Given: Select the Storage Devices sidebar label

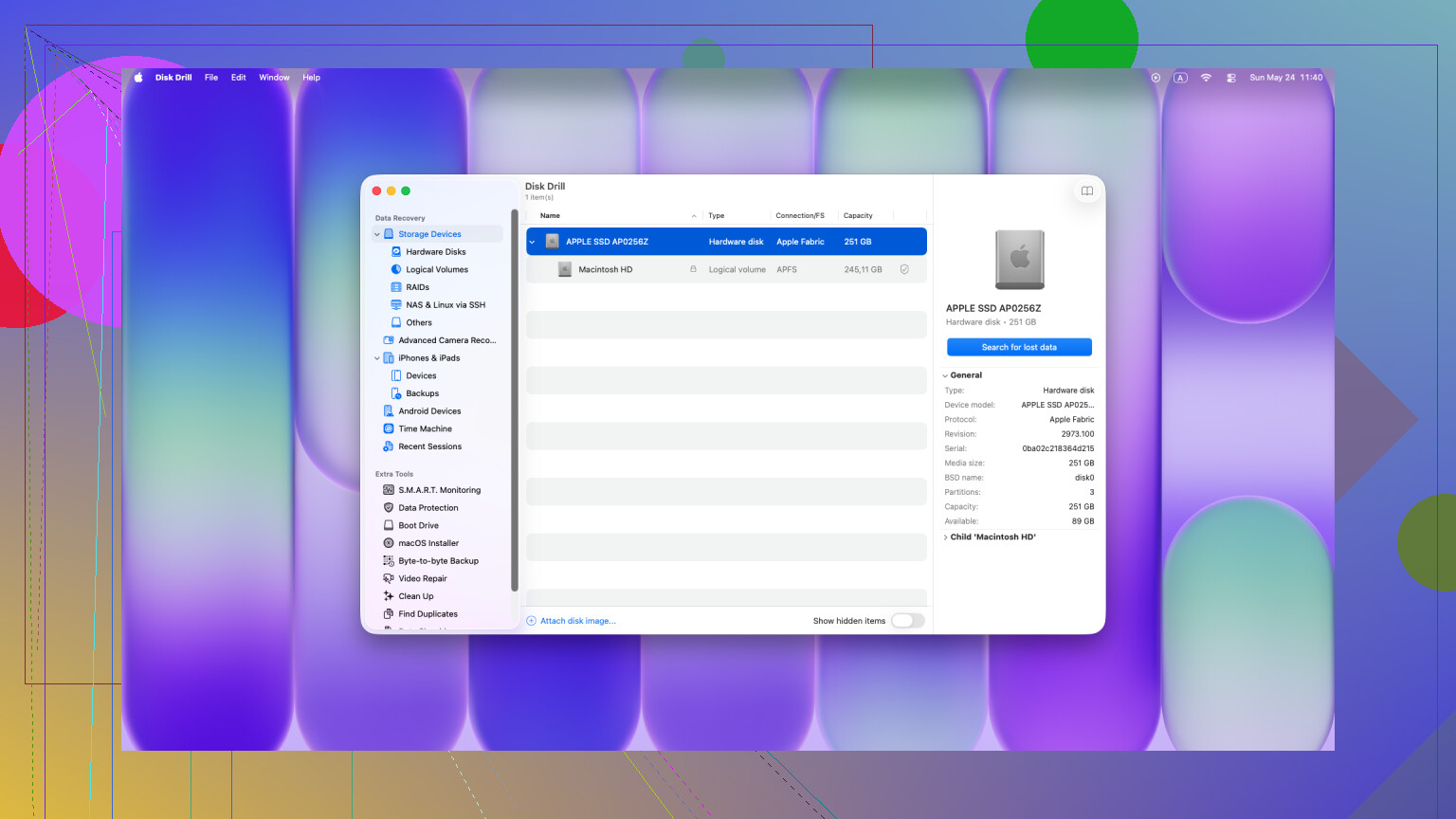Looking at the screenshot, I should [x=430, y=234].
